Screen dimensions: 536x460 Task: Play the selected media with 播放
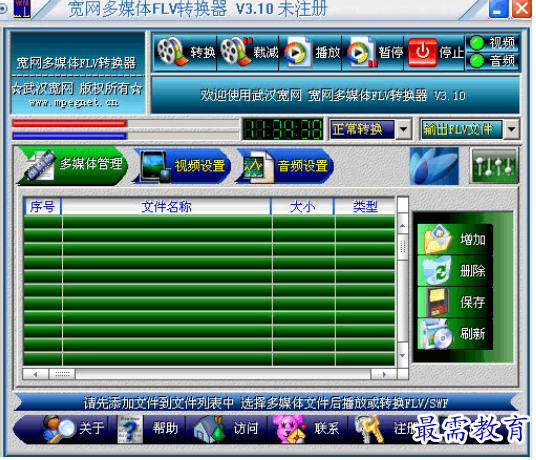[x=298, y=52]
